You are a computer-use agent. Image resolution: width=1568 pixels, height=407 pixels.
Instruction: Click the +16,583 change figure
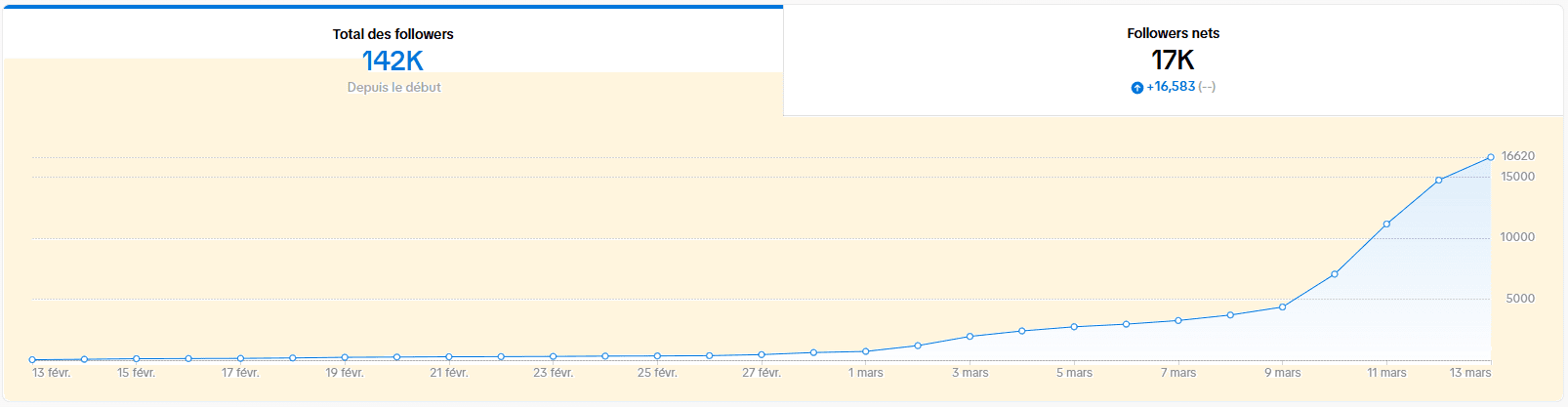[x=1171, y=87]
